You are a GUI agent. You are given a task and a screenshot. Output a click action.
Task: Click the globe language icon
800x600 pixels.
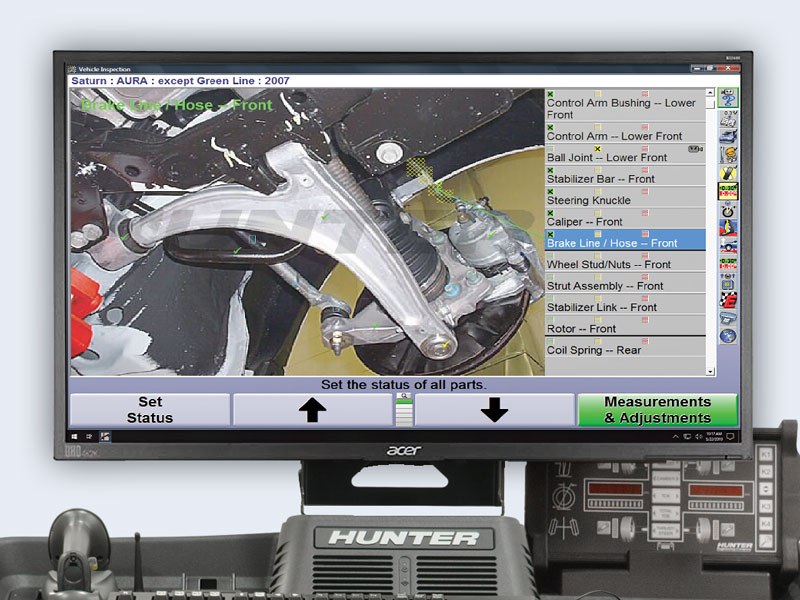[728, 334]
